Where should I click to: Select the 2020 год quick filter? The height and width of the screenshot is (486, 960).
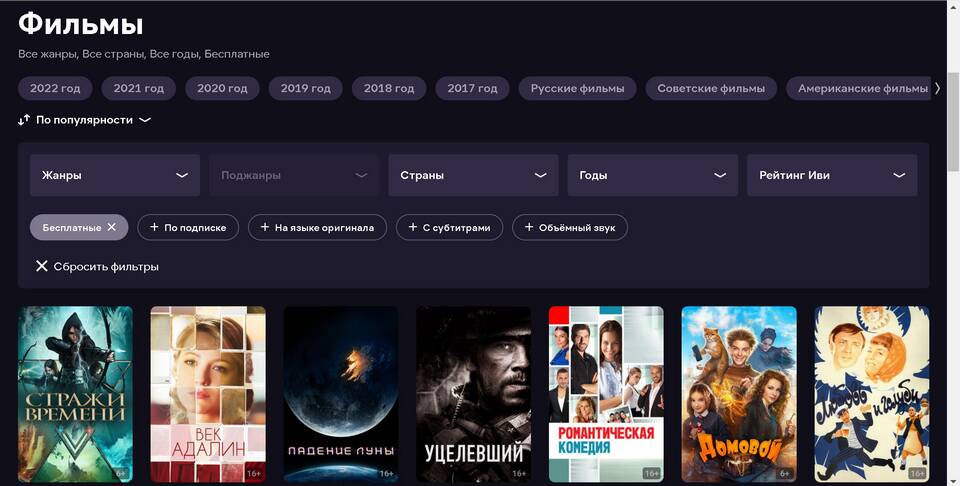tap(222, 88)
